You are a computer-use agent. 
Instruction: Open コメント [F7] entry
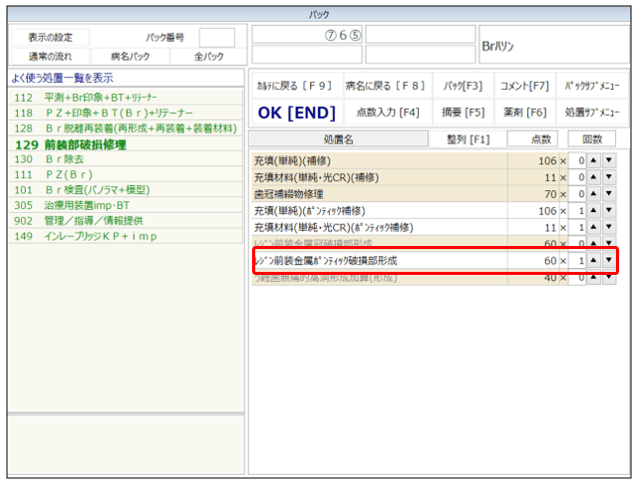point(524,85)
